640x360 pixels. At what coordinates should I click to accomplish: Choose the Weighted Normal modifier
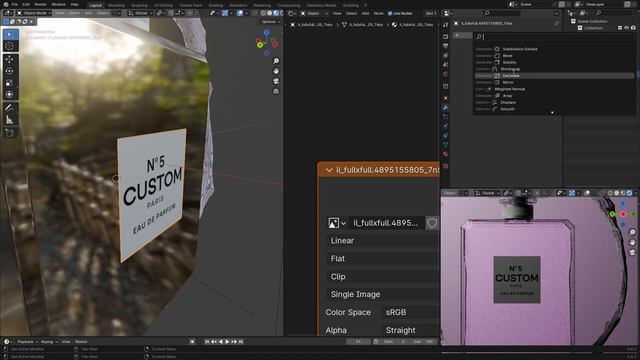pyautogui.click(x=510, y=89)
